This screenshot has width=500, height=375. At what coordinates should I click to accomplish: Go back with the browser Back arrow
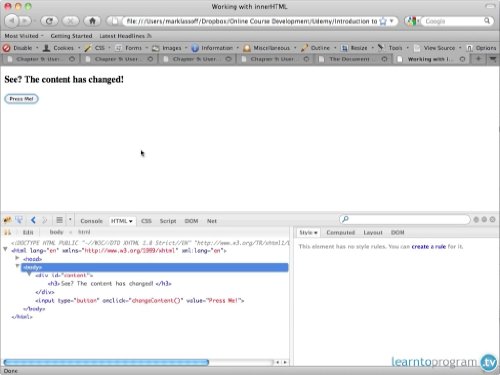(12, 21)
